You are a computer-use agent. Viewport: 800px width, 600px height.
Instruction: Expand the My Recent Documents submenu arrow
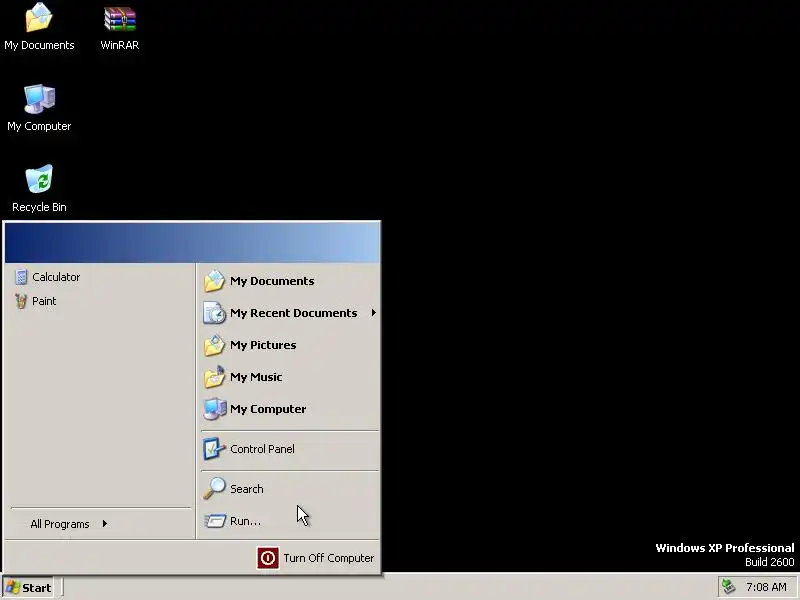(373, 312)
